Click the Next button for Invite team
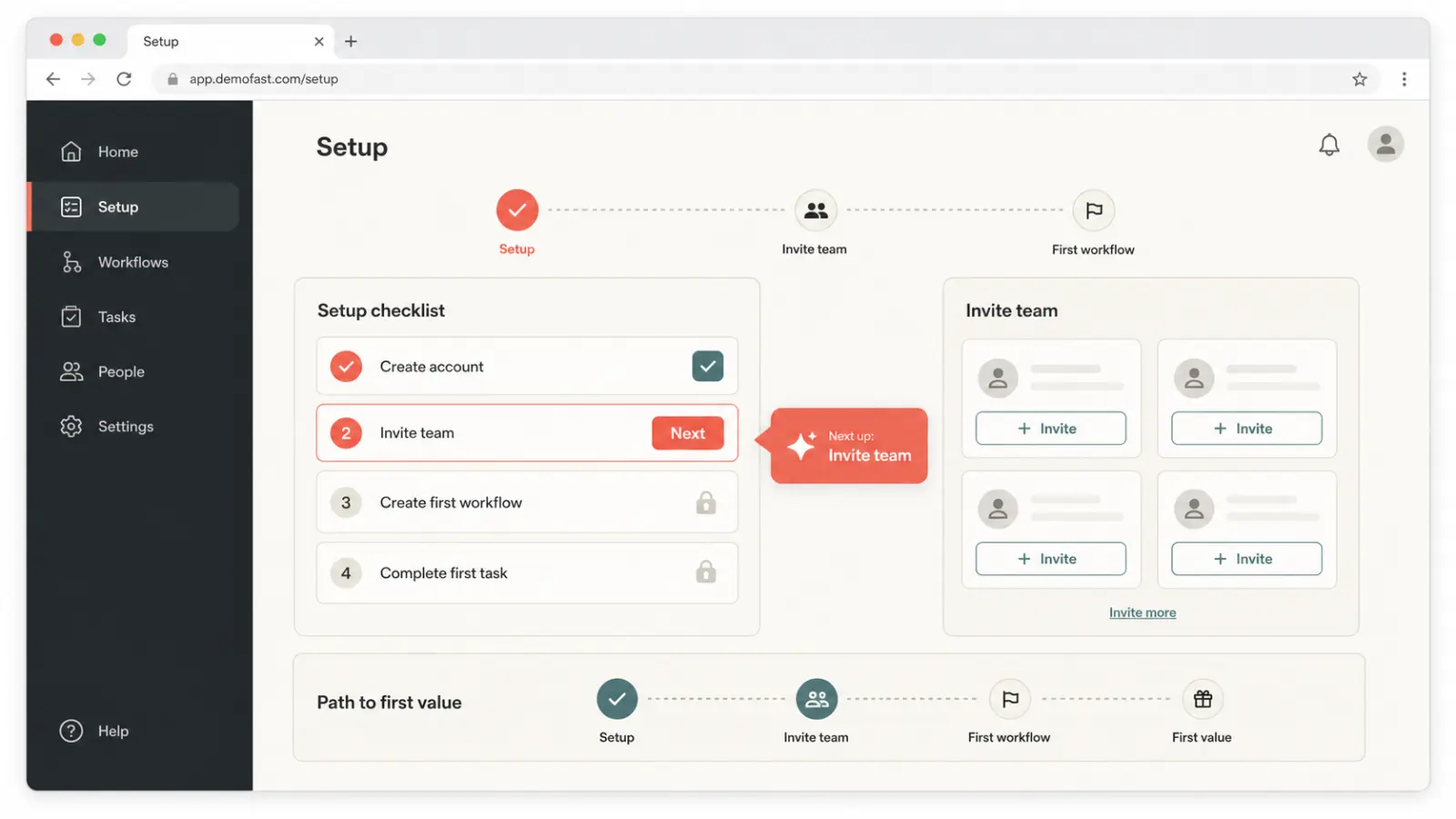This screenshot has width=1456, height=819. tap(688, 433)
